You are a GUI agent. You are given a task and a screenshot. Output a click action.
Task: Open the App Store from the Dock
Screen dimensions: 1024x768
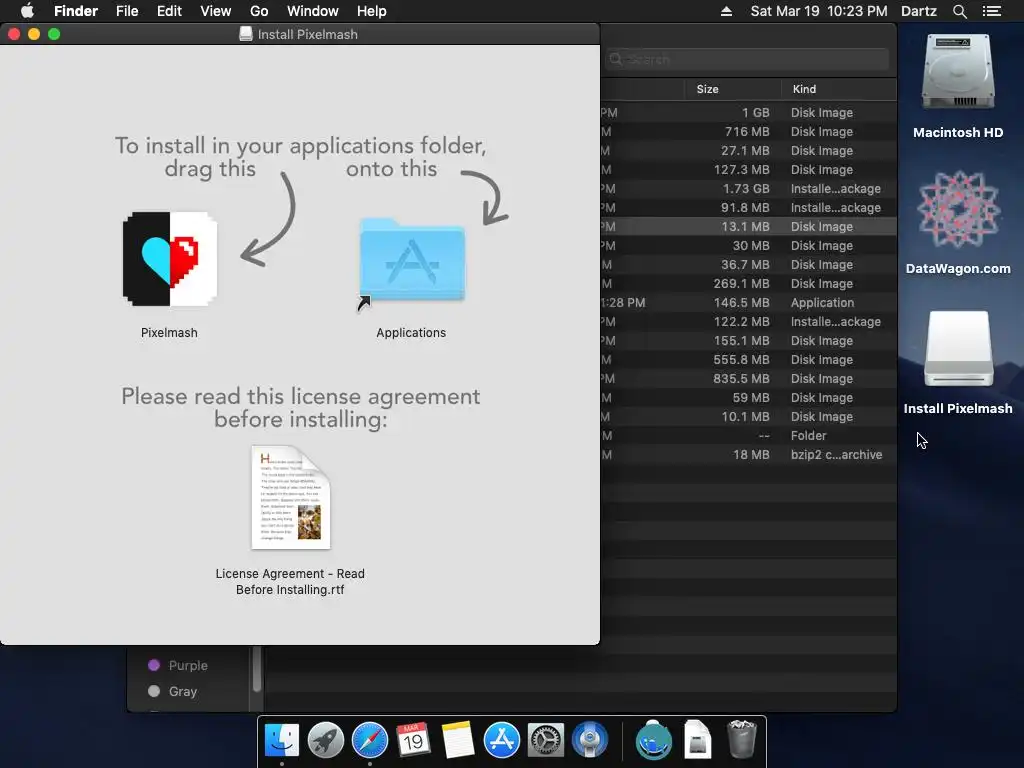(x=502, y=740)
